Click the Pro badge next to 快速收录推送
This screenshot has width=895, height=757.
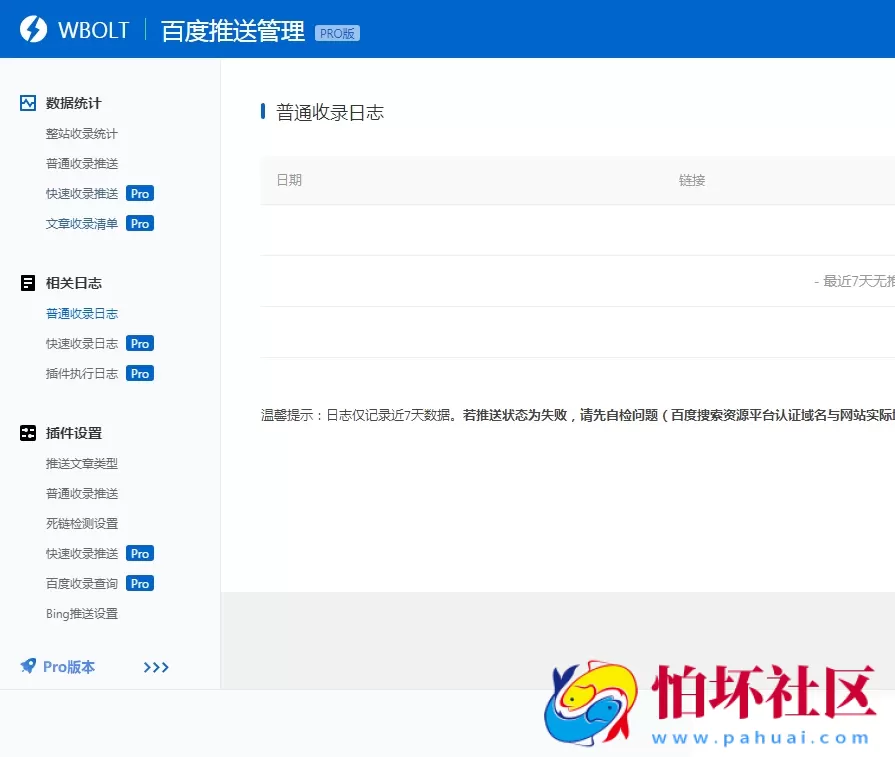point(139,193)
